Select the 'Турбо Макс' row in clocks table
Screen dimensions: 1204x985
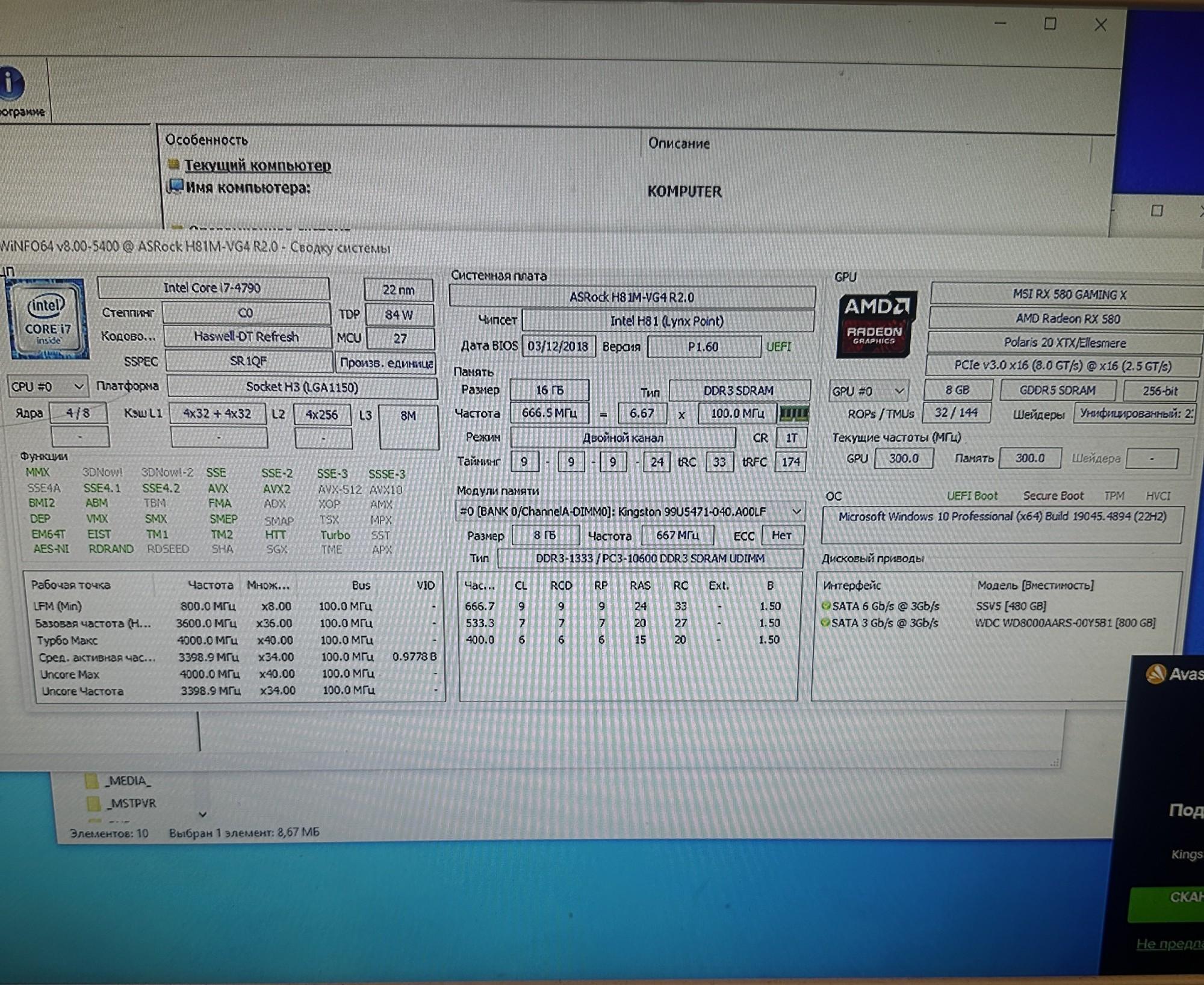[236, 640]
